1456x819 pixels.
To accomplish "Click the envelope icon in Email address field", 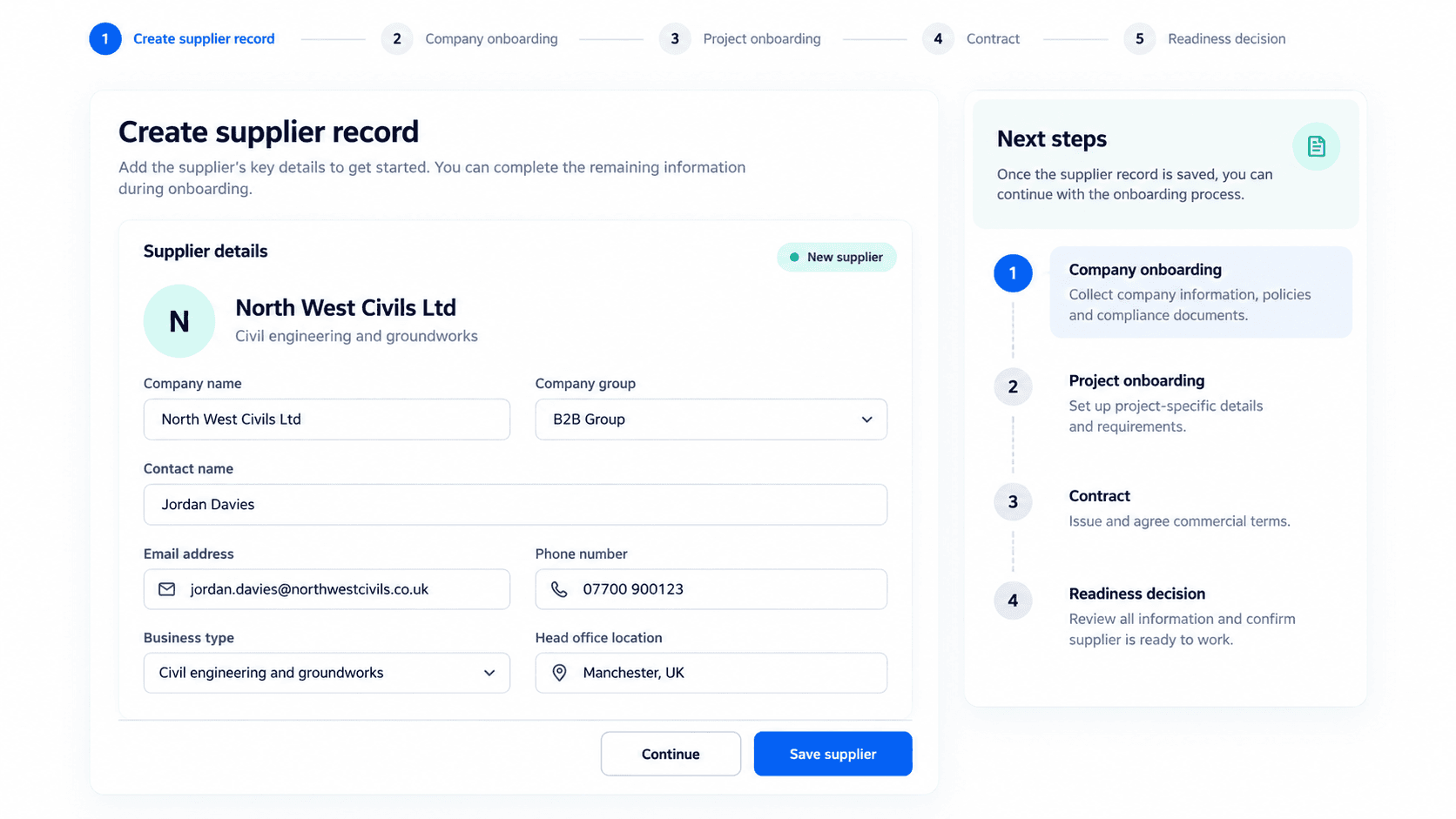I will 167,589.
